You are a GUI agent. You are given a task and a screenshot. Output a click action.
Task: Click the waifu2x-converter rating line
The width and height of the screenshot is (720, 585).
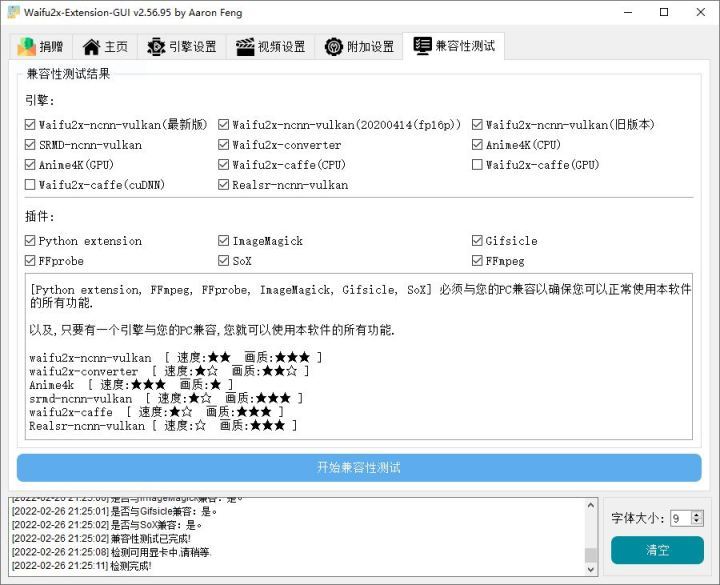point(169,371)
